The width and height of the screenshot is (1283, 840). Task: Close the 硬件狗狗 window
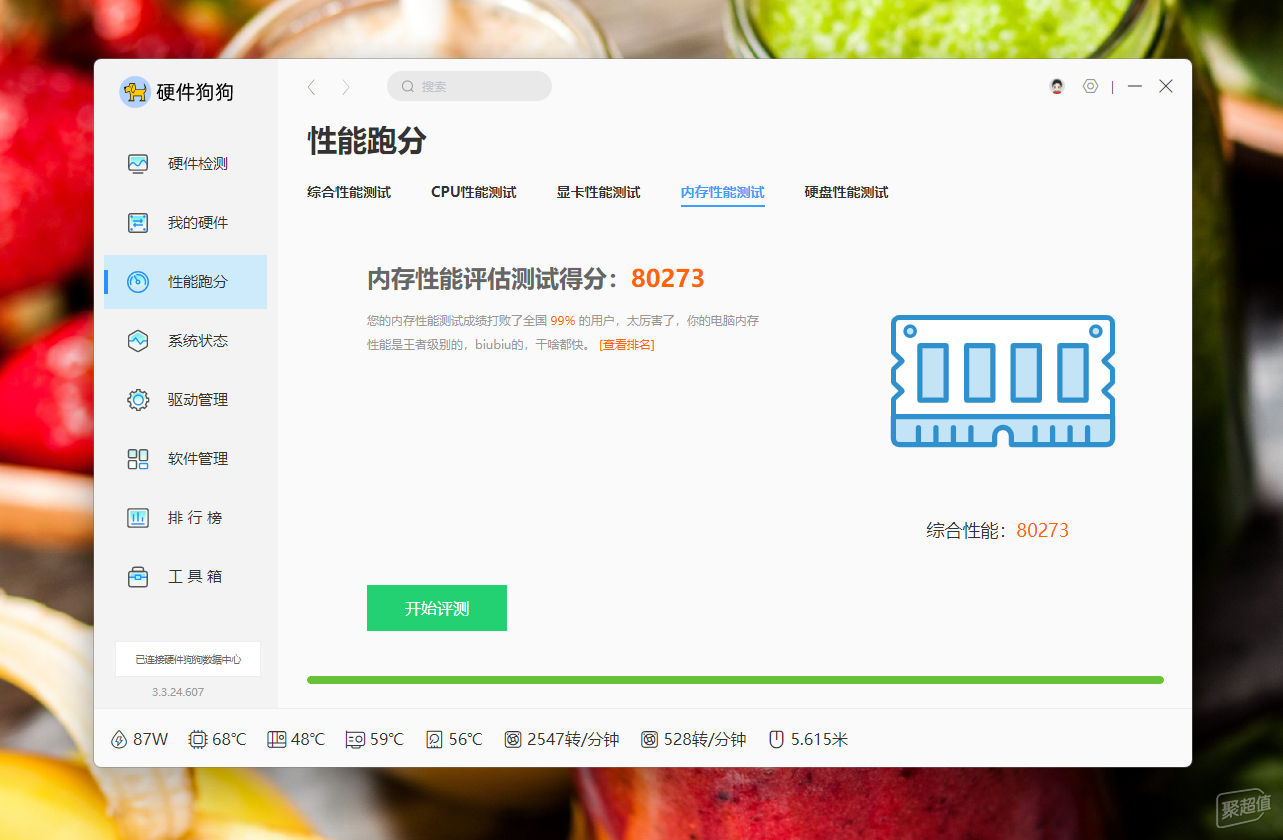click(1166, 86)
